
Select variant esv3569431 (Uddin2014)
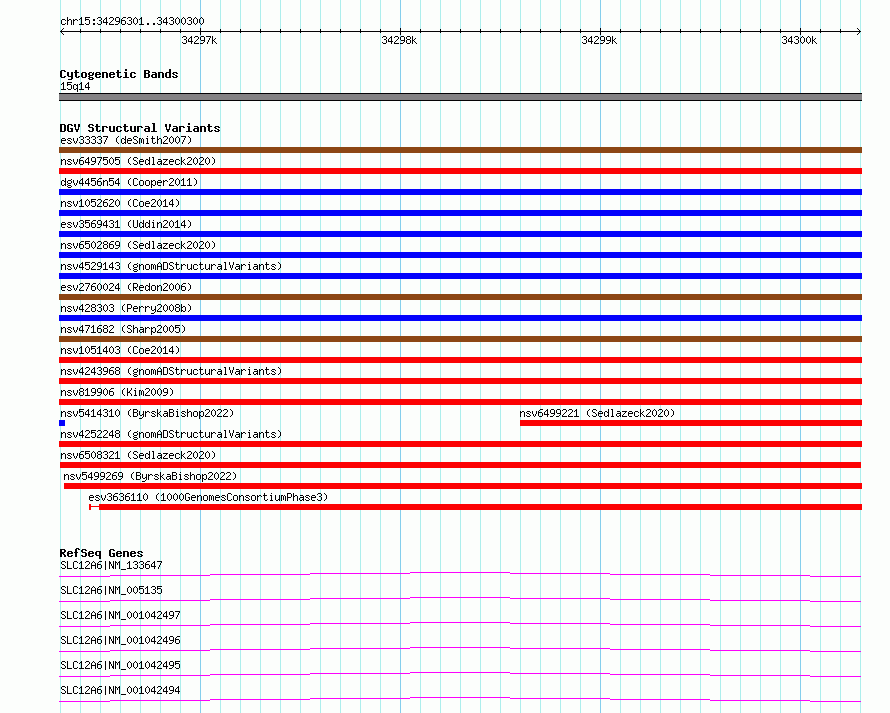[126, 224]
